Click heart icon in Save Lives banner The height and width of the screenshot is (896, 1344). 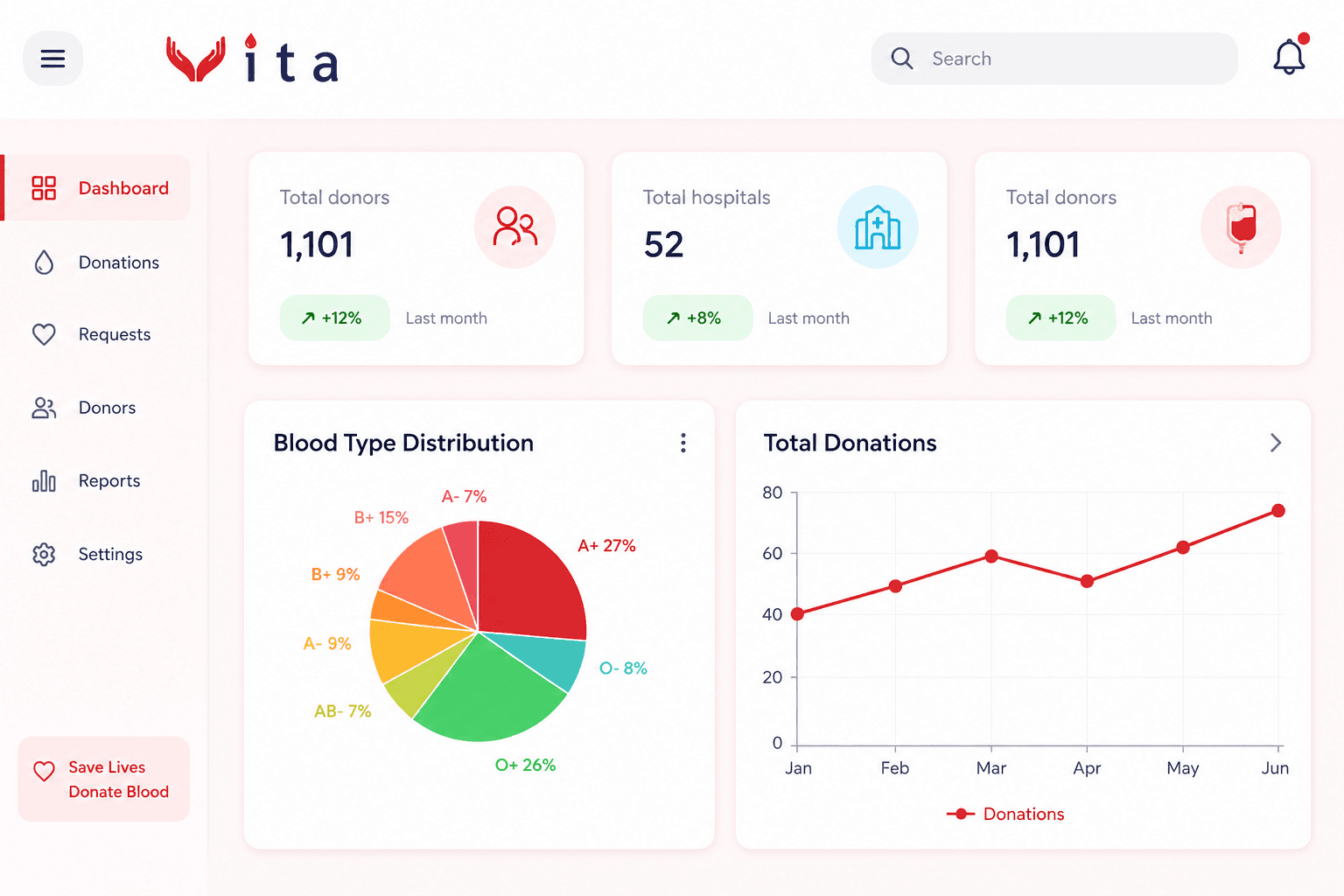(44, 771)
